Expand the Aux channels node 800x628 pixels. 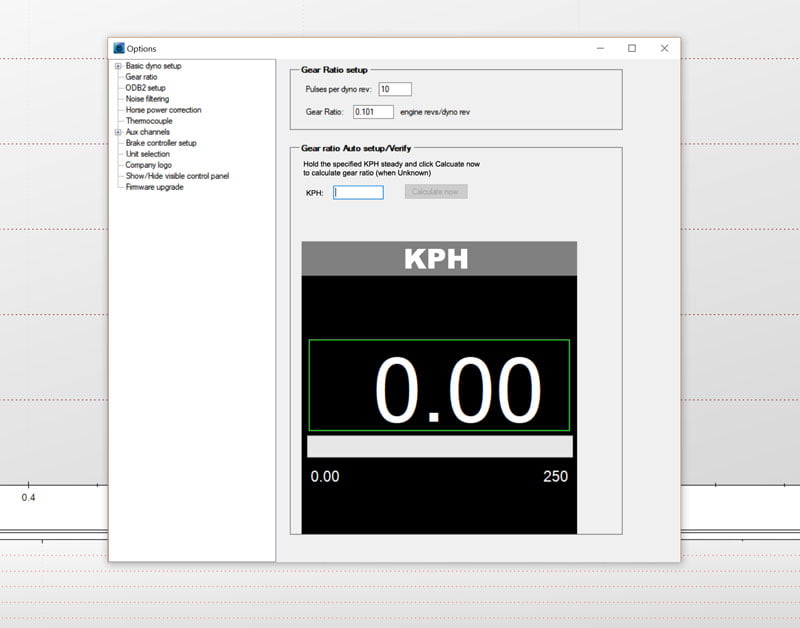point(118,132)
